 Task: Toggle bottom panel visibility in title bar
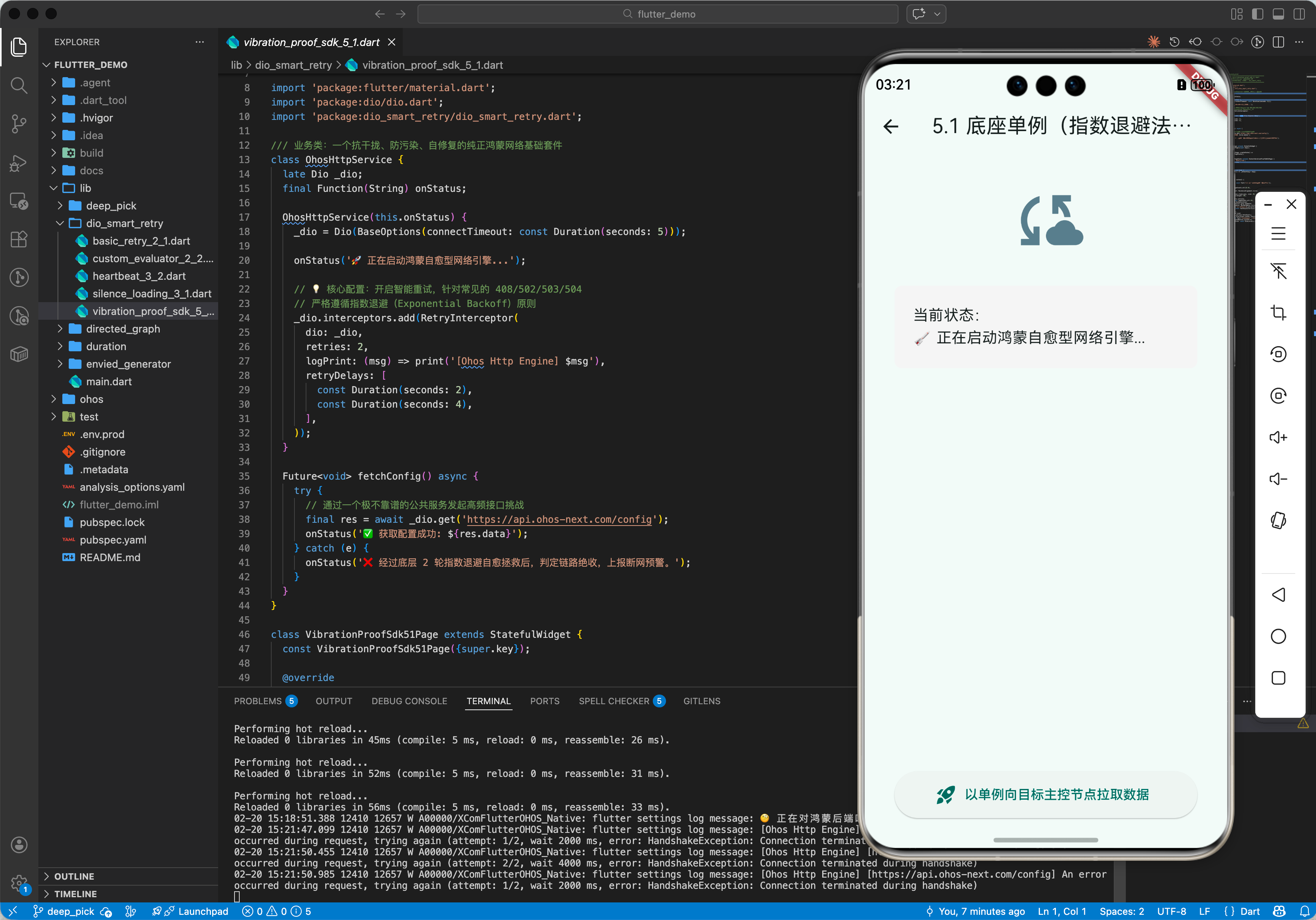tap(1278, 14)
